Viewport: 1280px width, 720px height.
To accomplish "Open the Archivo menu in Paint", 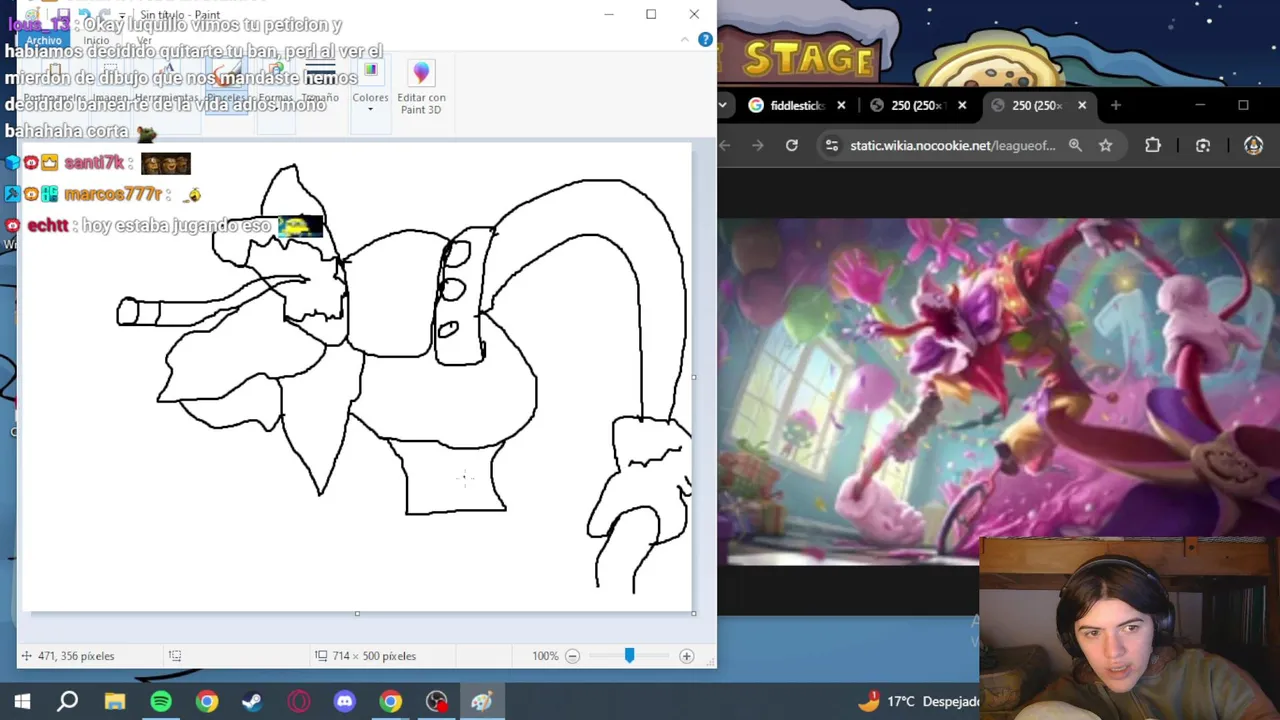I will pos(43,40).
